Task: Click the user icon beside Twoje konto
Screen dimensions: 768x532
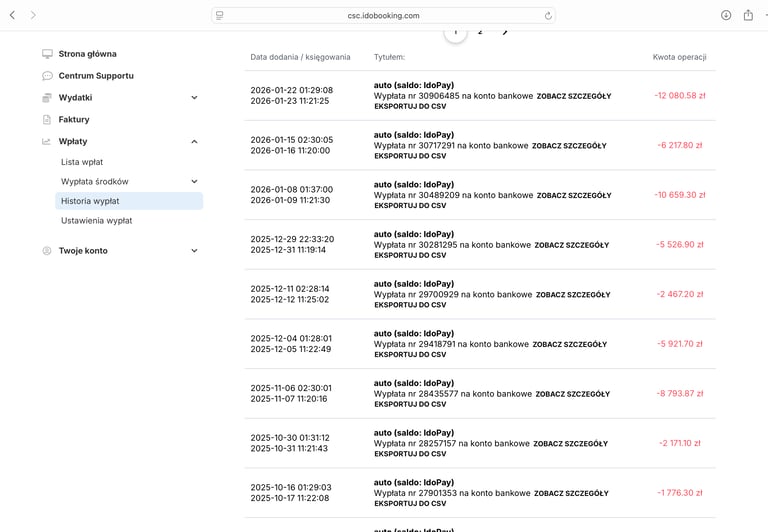Action: (47, 250)
